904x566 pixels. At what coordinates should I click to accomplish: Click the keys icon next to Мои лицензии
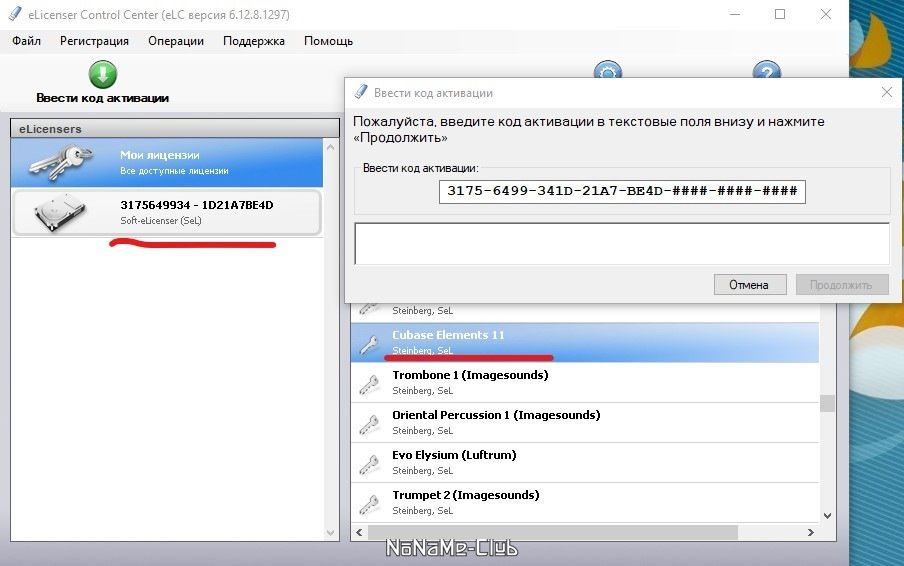(62, 161)
